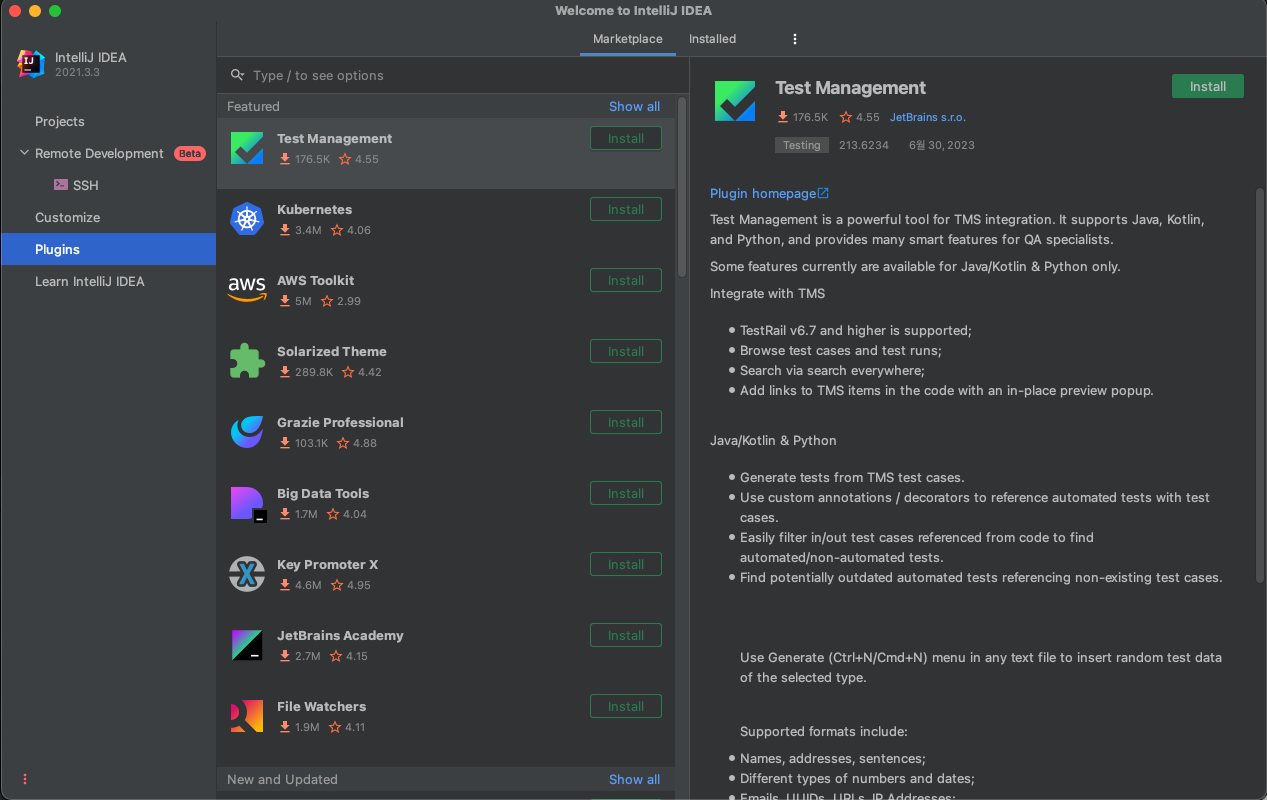Click the version number 213.6234
The image size is (1267, 800).
click(x=864, y=145)
